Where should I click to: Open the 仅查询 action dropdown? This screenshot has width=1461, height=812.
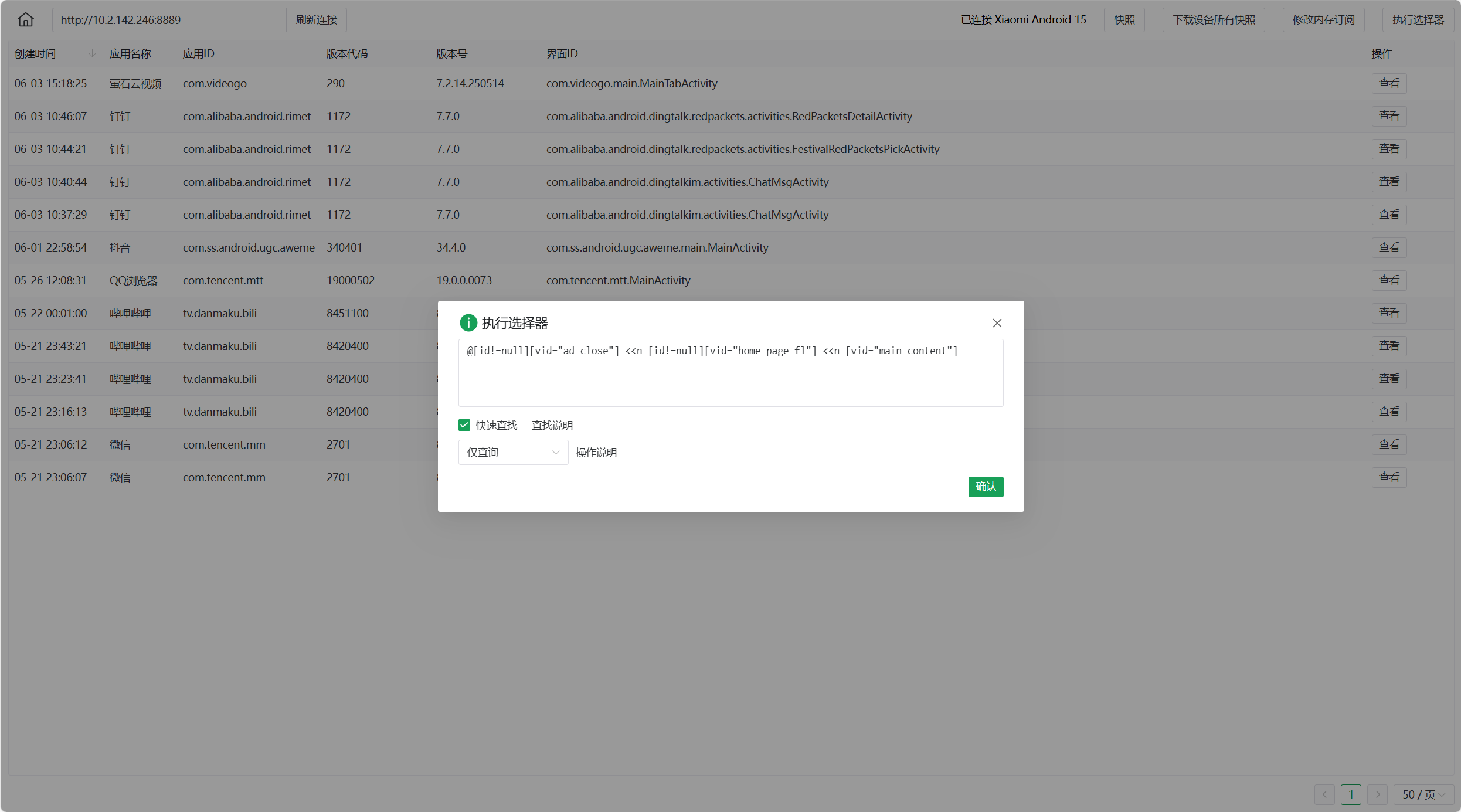click(513, 453)
